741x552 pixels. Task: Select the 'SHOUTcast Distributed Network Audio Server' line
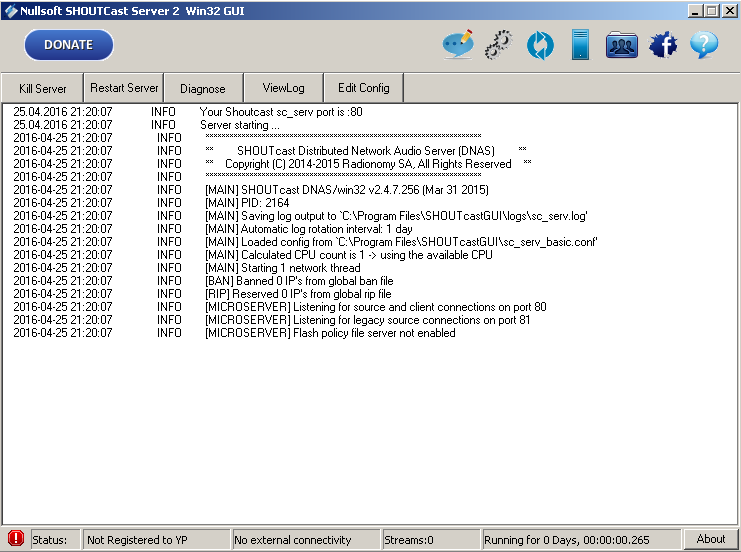point(270,151)
